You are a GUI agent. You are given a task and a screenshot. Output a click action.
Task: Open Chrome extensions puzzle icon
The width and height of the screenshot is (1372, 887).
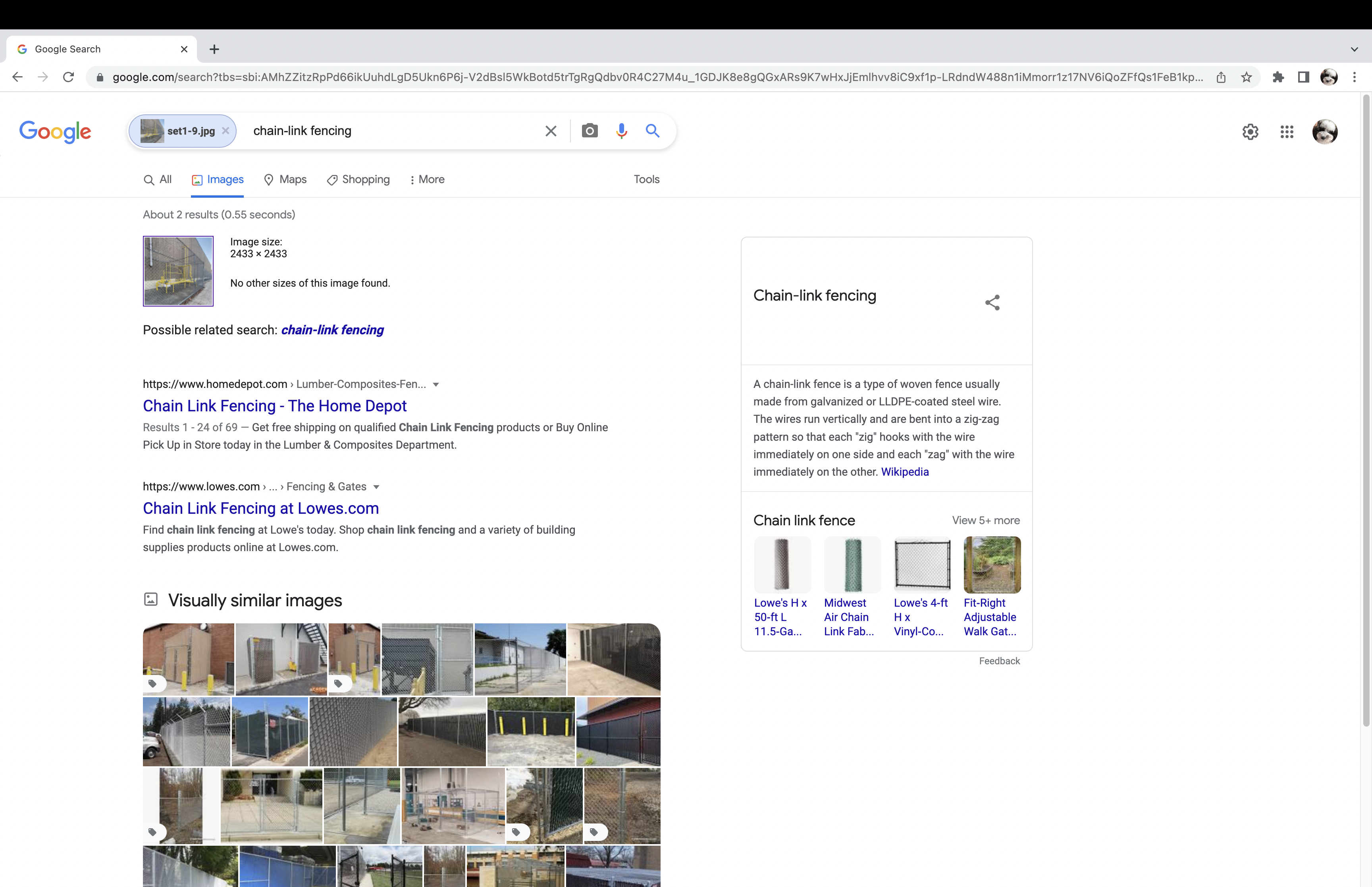point(1278,77)
